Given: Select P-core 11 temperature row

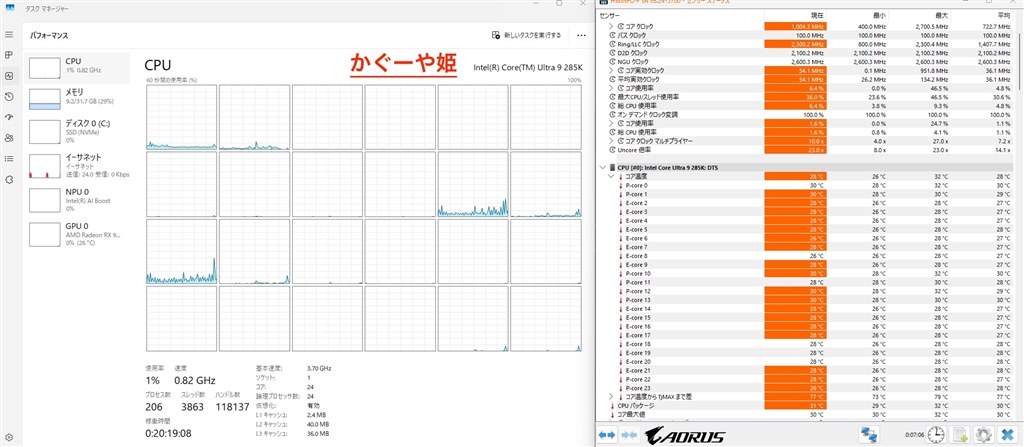Looking at the screenshot, I should [805, 282].
